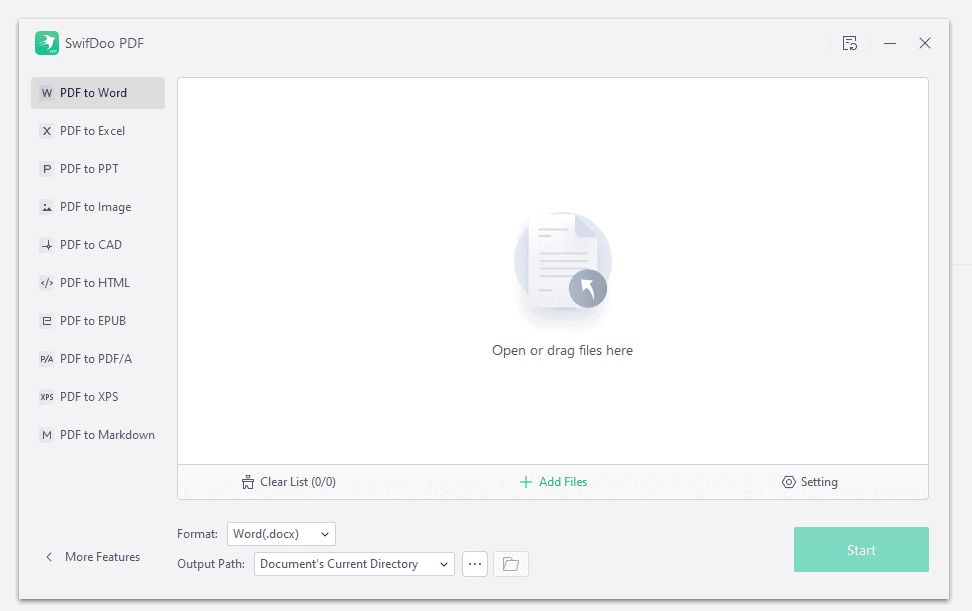
Task: Select the PDF to HTML tool
Action: tap(94, 282)
